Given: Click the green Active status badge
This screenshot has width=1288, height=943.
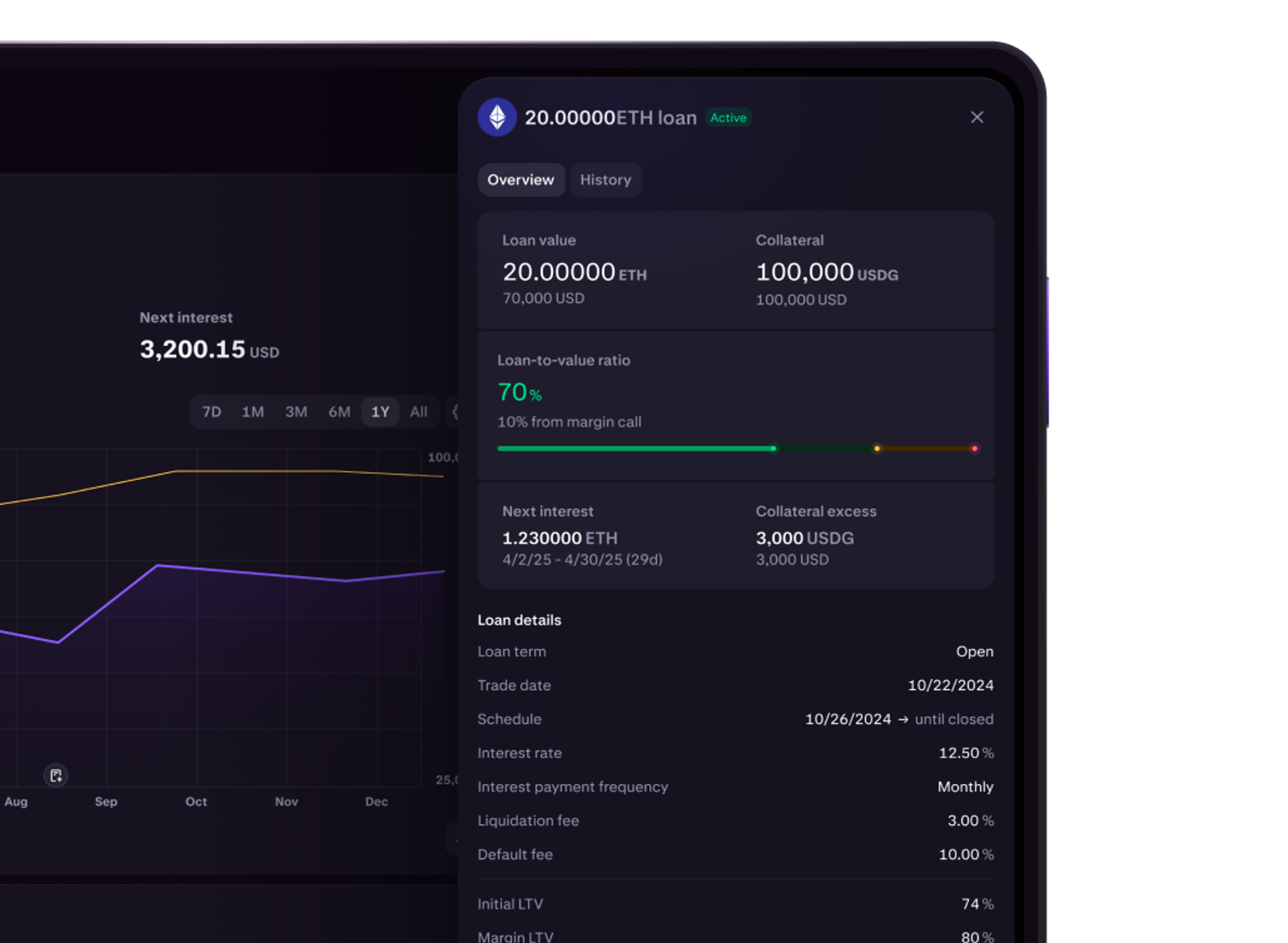Looking at the screenshot, I should click(x=728, y=118).
